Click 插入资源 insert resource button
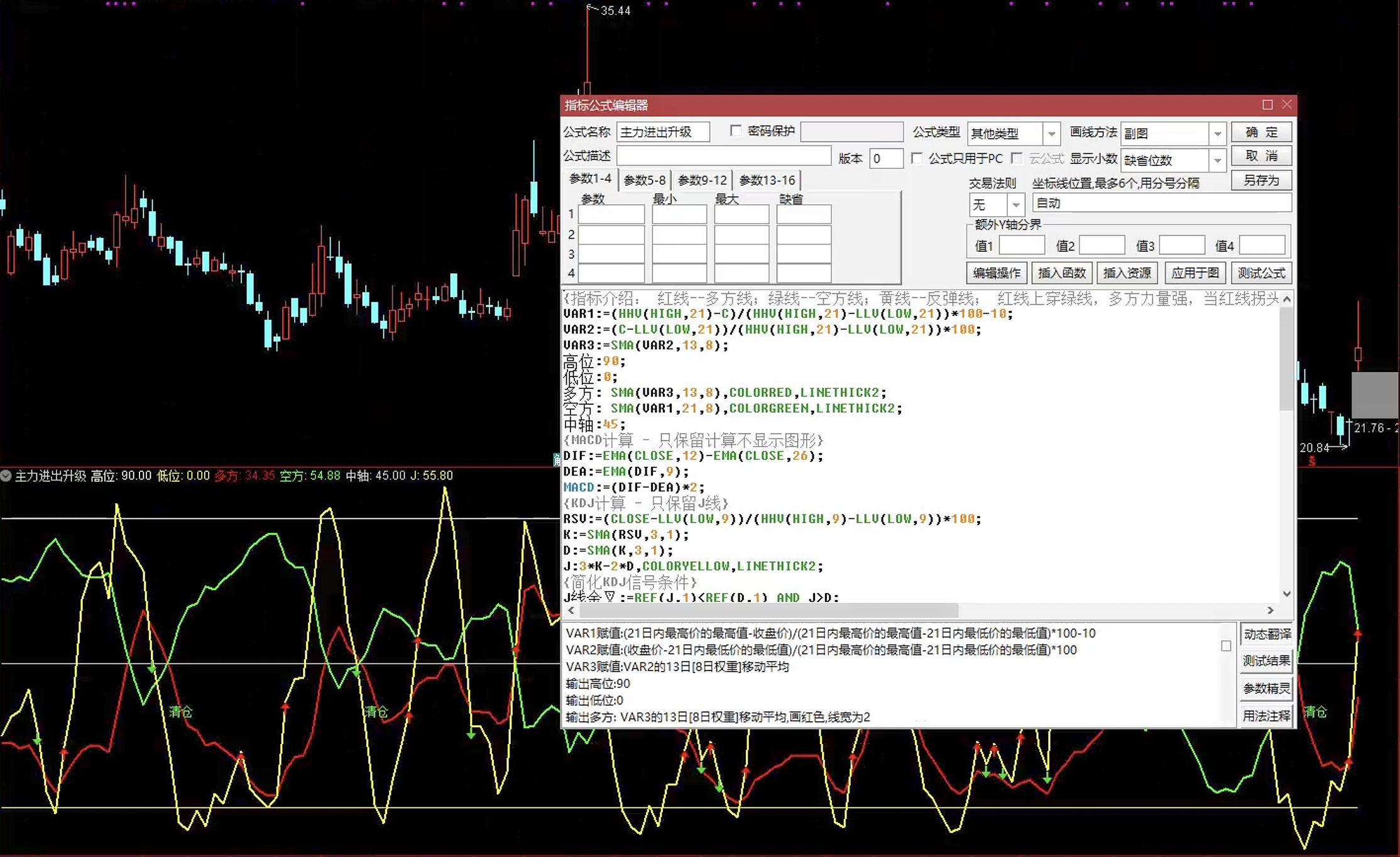The image size is (1400, 857). coord(1127,273)
